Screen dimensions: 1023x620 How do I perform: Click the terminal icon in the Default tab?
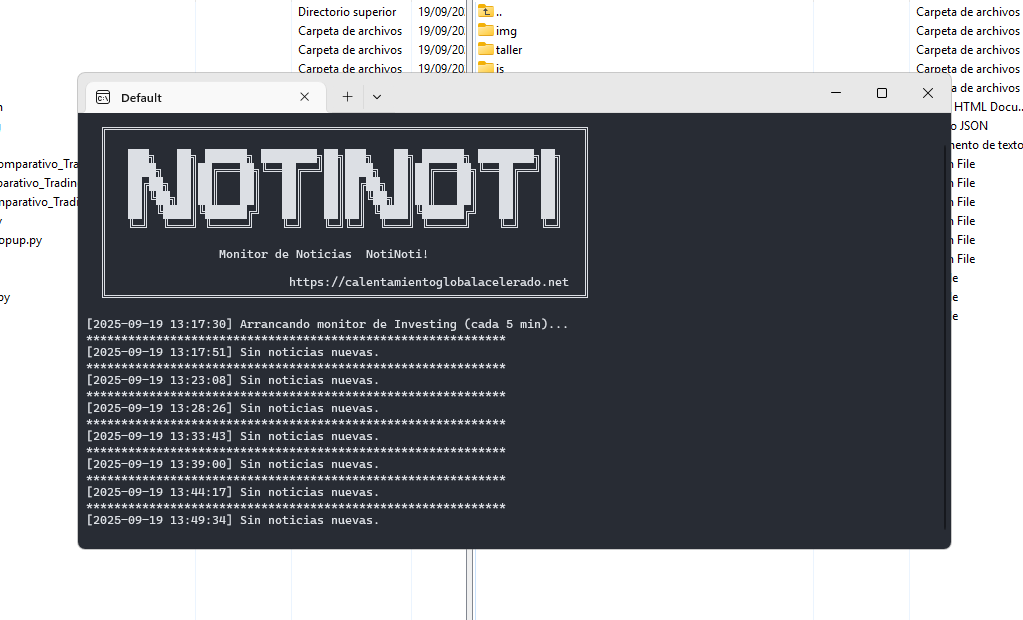[102, 97]
